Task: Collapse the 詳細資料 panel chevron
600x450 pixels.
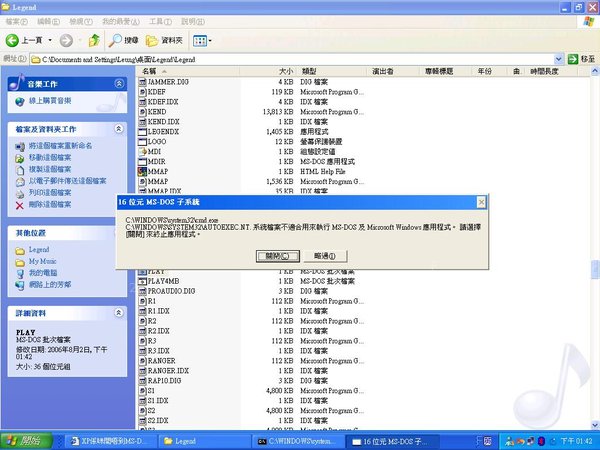Action: [x=119, y=313]
